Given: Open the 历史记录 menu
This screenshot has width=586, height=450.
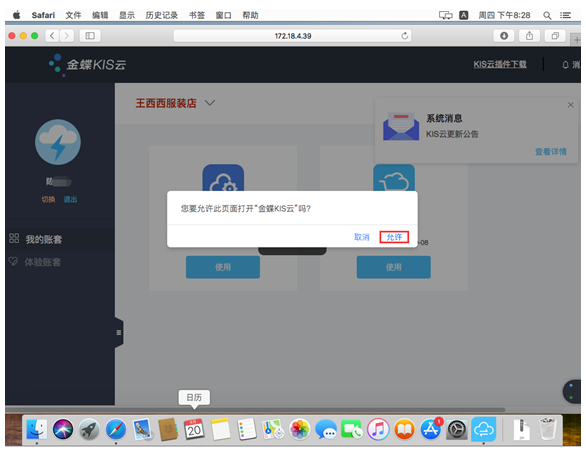Looking at the screenshot, I should pos(161,15).
